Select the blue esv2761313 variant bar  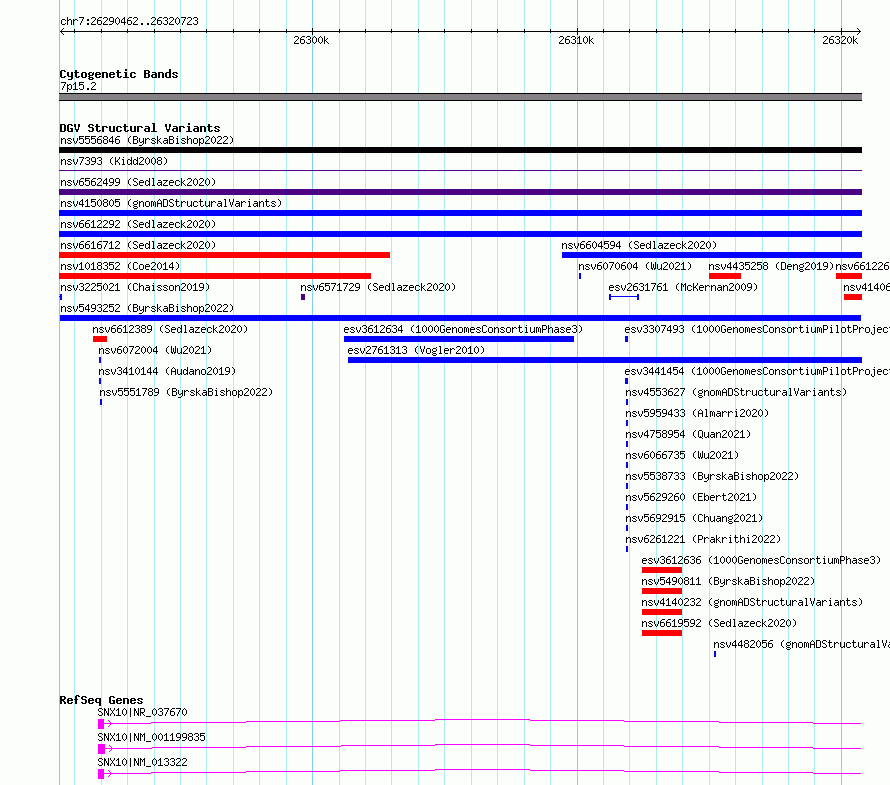[604, 360]
